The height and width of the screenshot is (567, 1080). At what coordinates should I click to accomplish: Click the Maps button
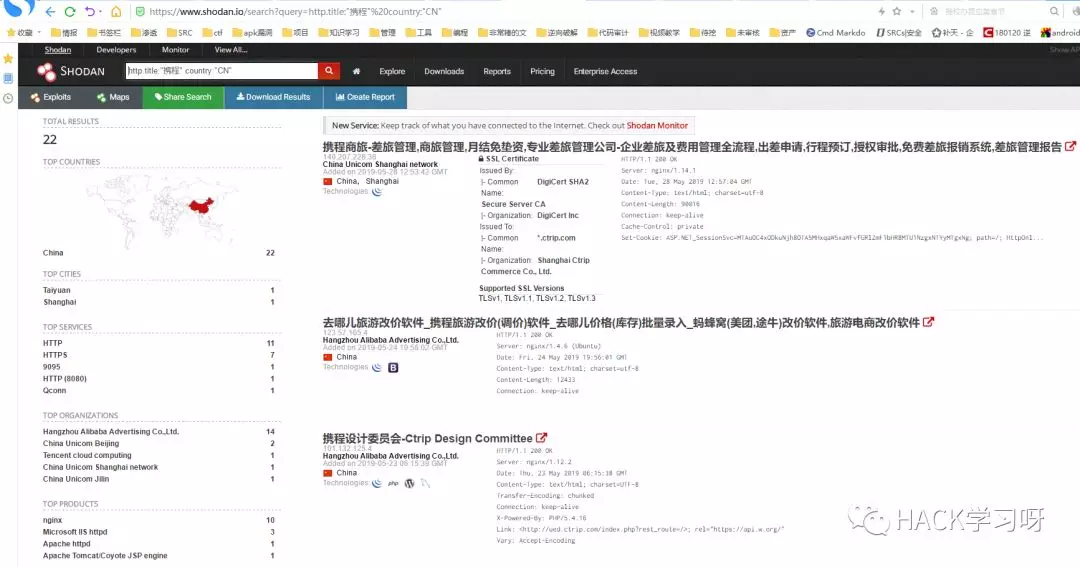point(113,97)
